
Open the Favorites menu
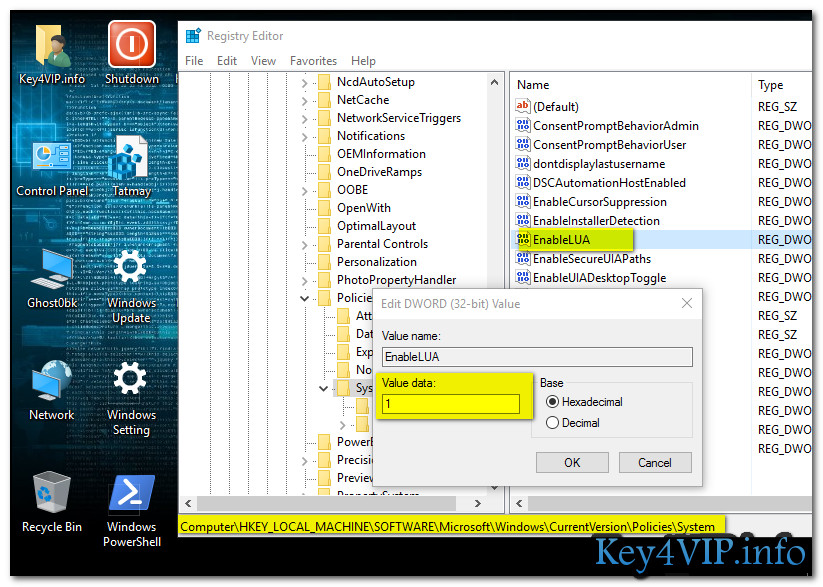313,61
